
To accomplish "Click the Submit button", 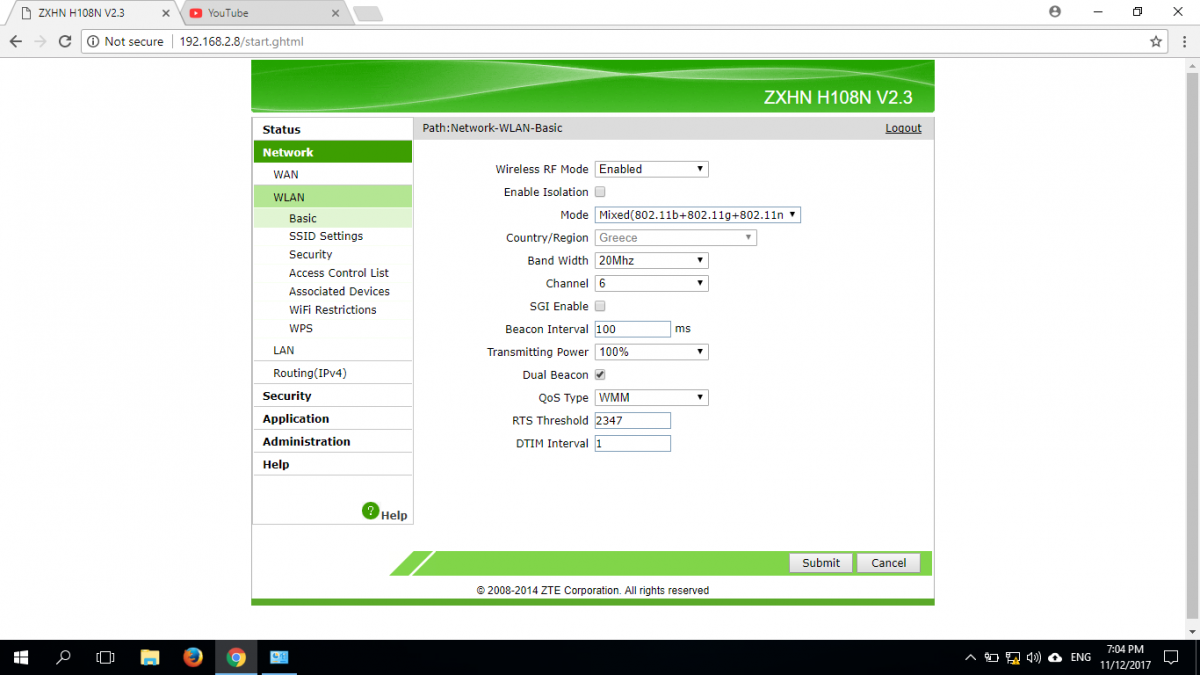I will 821,563.
